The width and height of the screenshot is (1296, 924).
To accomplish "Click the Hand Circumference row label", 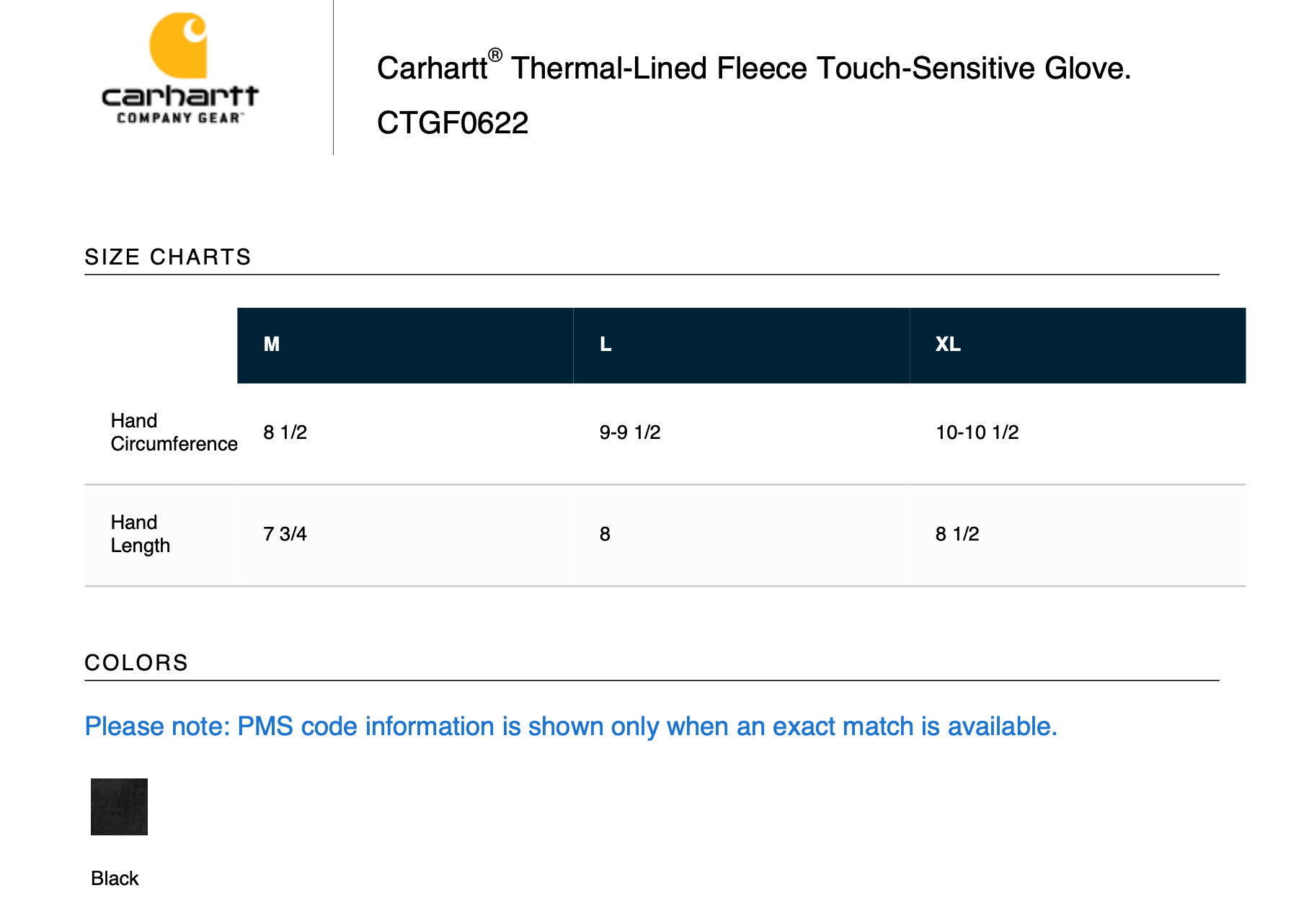I will click(174, 432).
